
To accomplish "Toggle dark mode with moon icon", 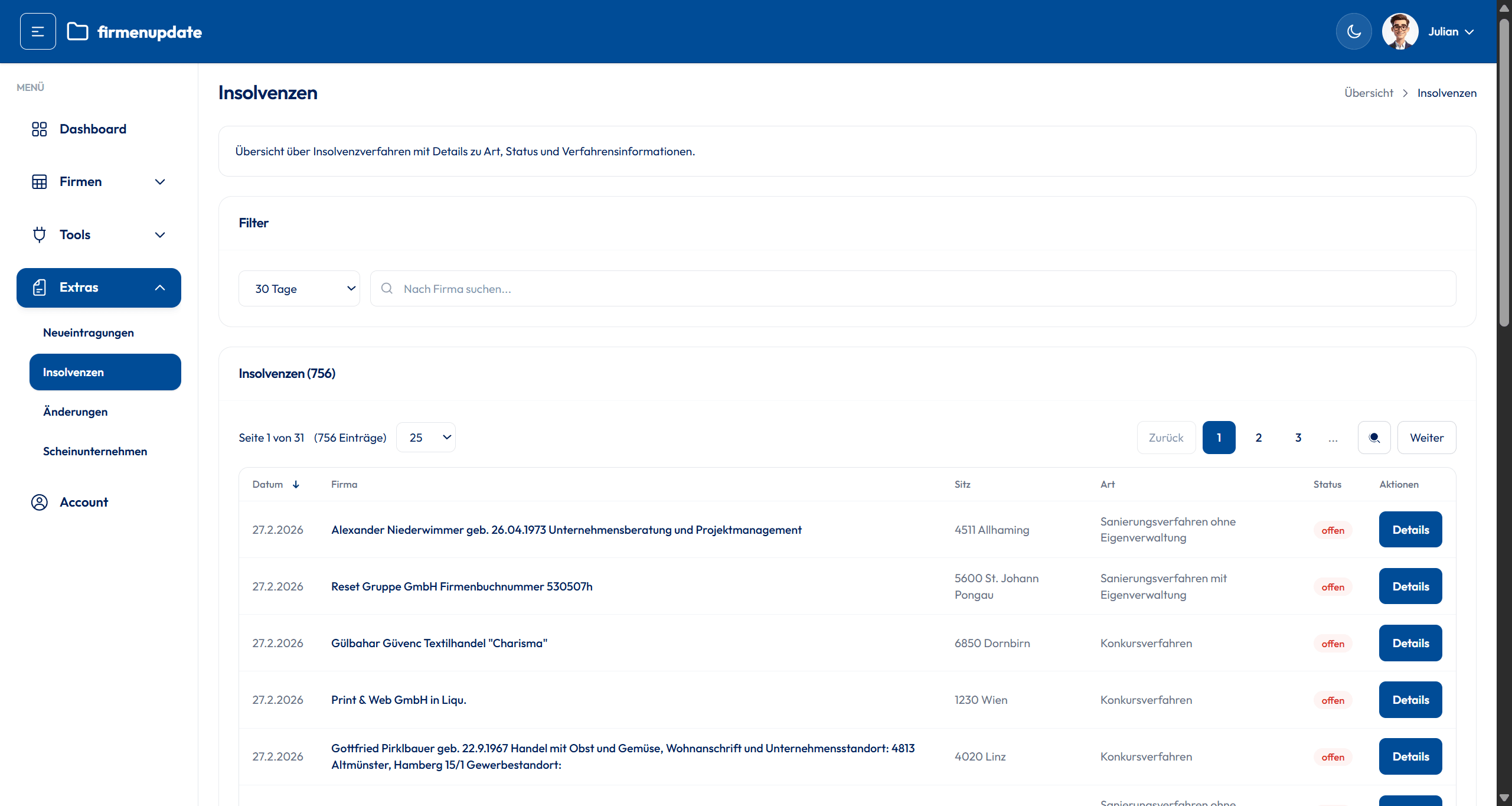I will (1354, 31).
